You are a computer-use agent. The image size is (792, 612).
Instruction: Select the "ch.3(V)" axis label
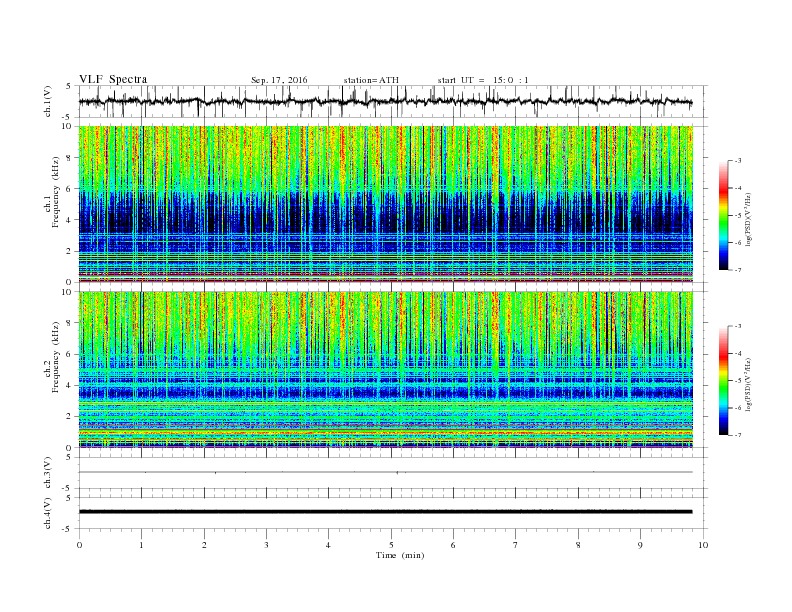point(47,473)
